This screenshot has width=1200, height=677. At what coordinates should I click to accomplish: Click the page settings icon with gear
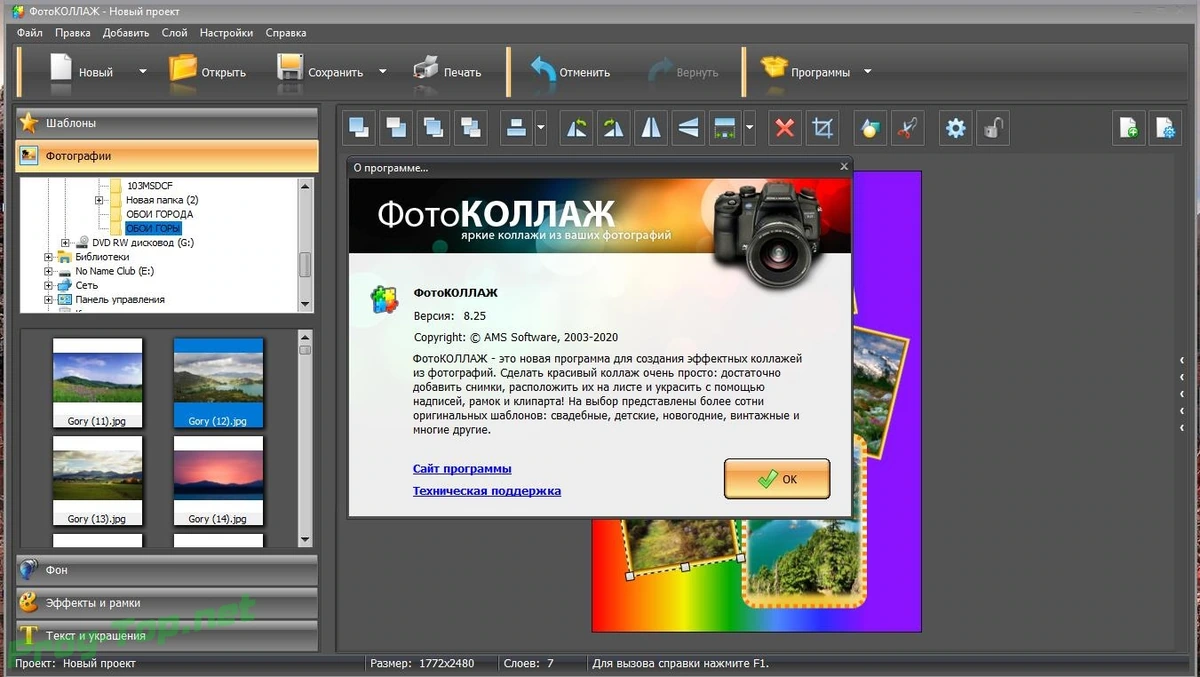[x=1166, y=128]
